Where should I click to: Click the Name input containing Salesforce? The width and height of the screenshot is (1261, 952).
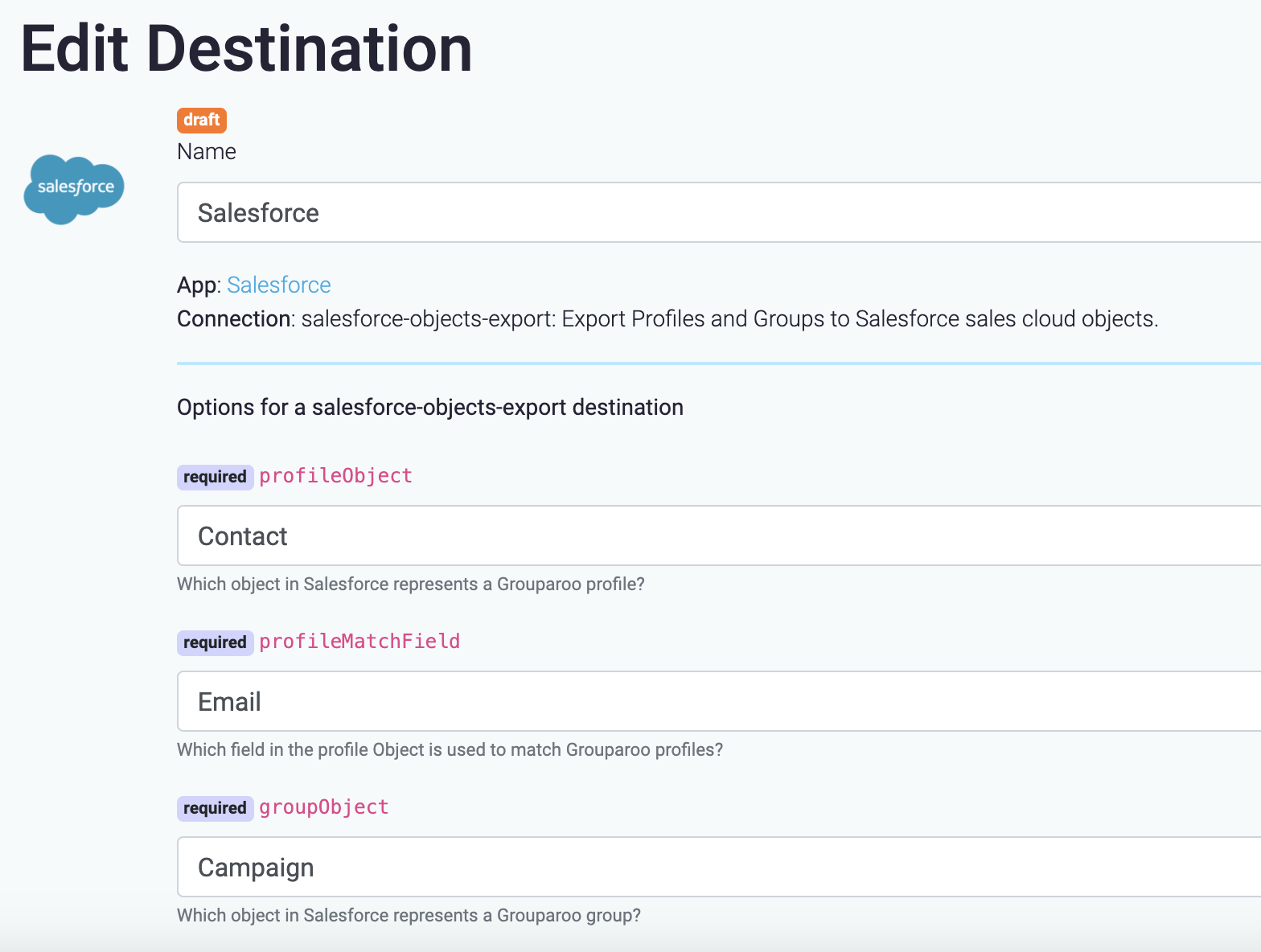[x=719, y=212]
